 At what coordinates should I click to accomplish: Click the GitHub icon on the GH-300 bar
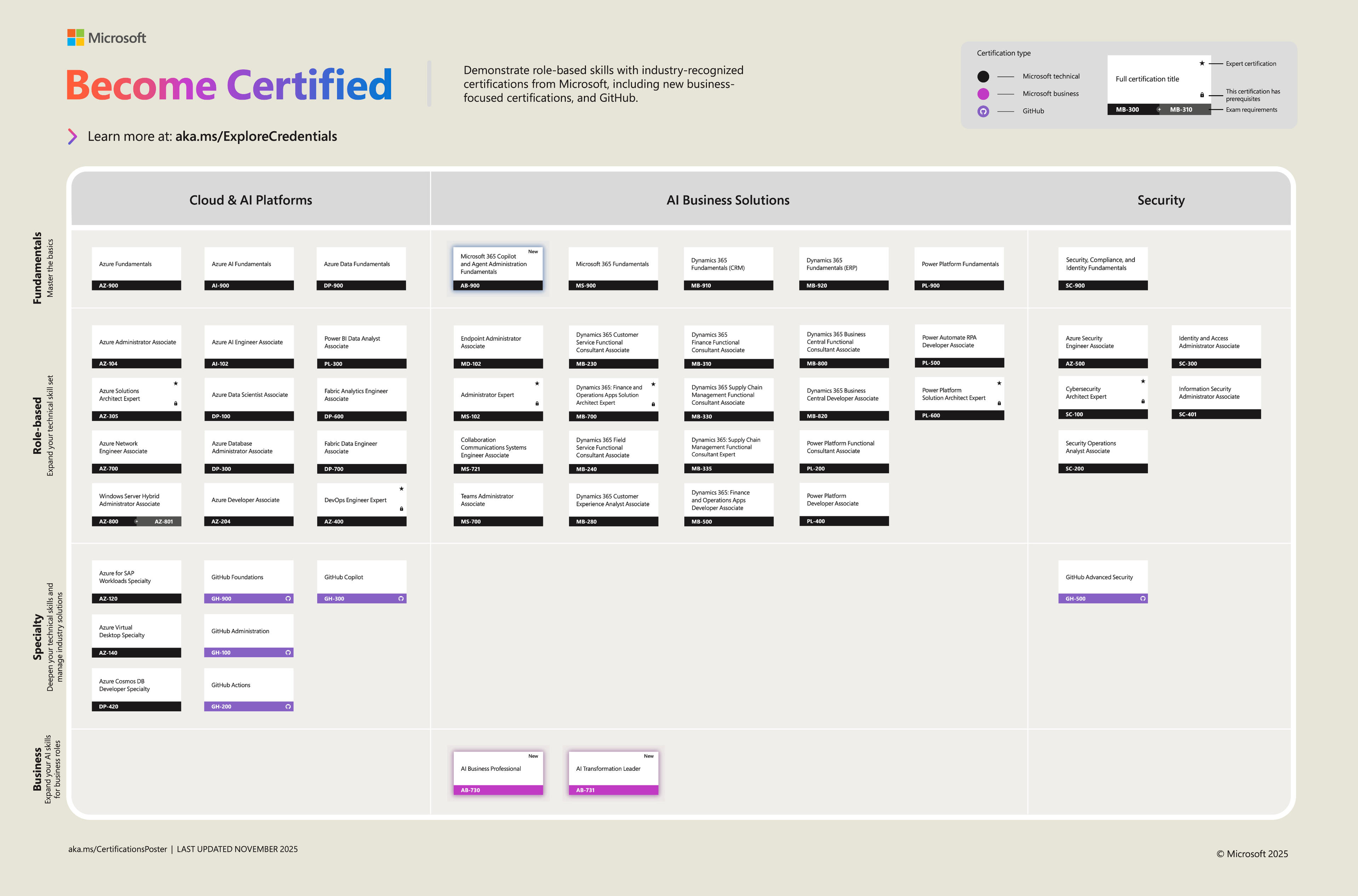(401, 599)
